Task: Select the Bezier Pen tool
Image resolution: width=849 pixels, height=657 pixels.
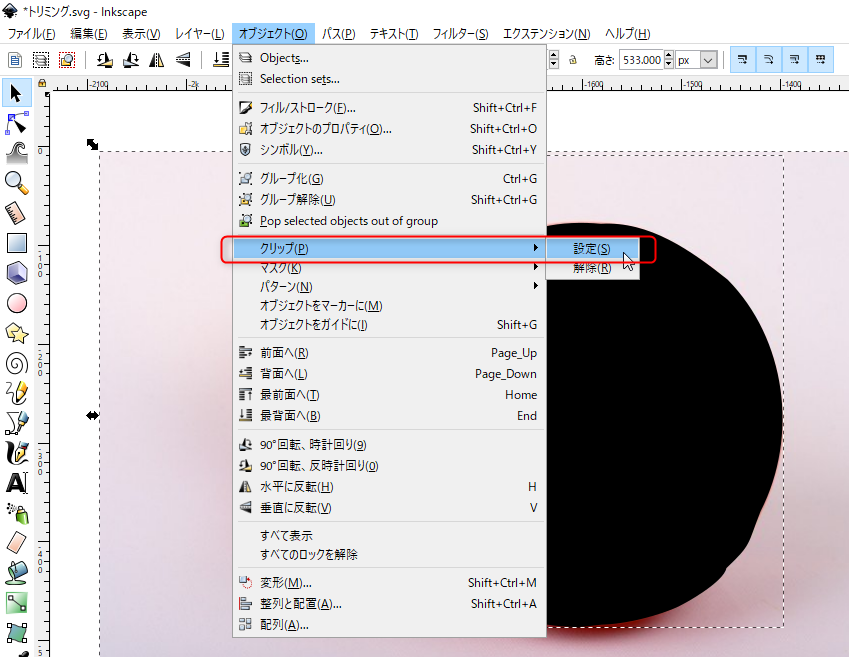Action: 17,422
